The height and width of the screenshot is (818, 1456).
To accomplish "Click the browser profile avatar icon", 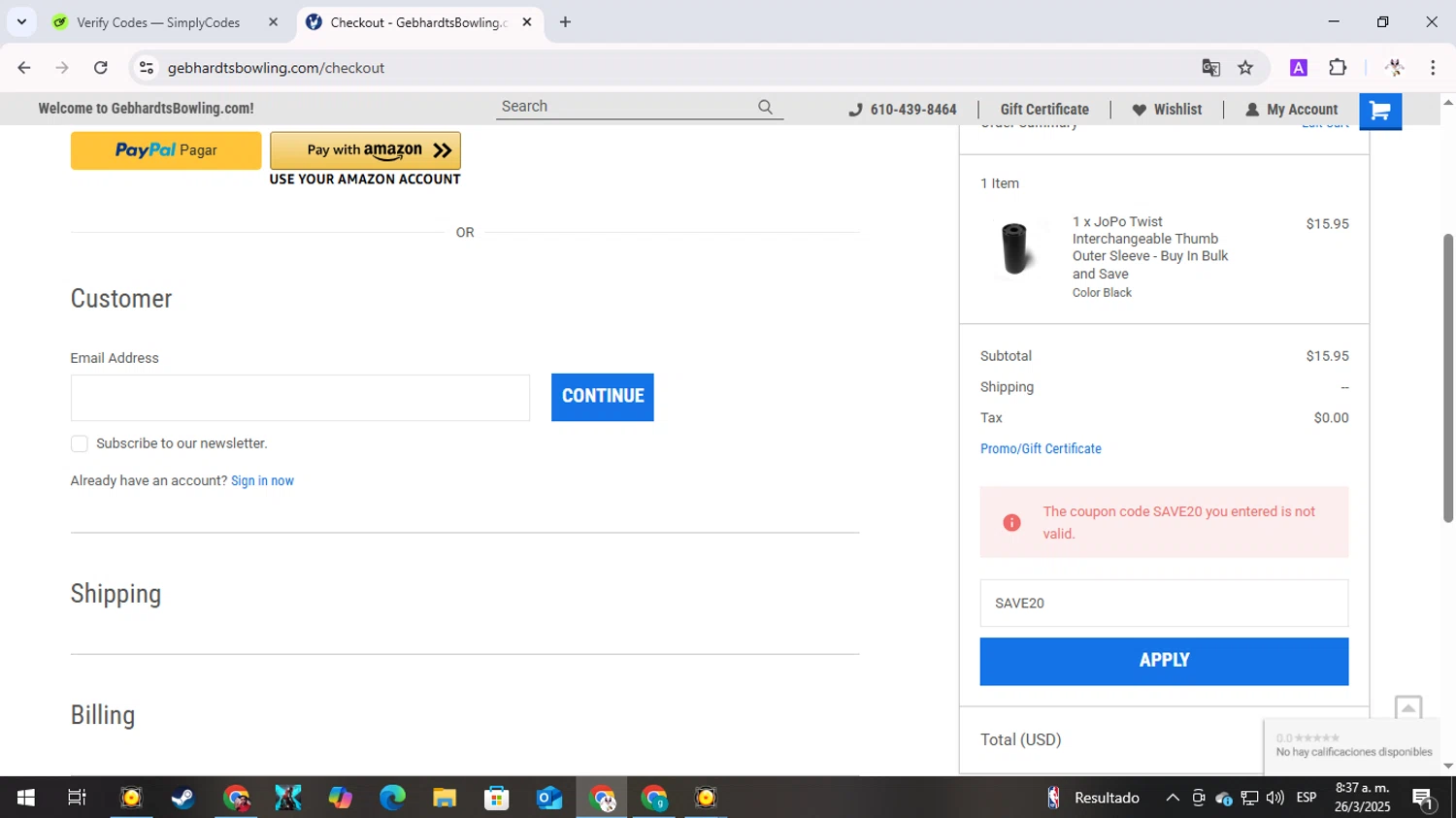I will (x=1395, y=68).
